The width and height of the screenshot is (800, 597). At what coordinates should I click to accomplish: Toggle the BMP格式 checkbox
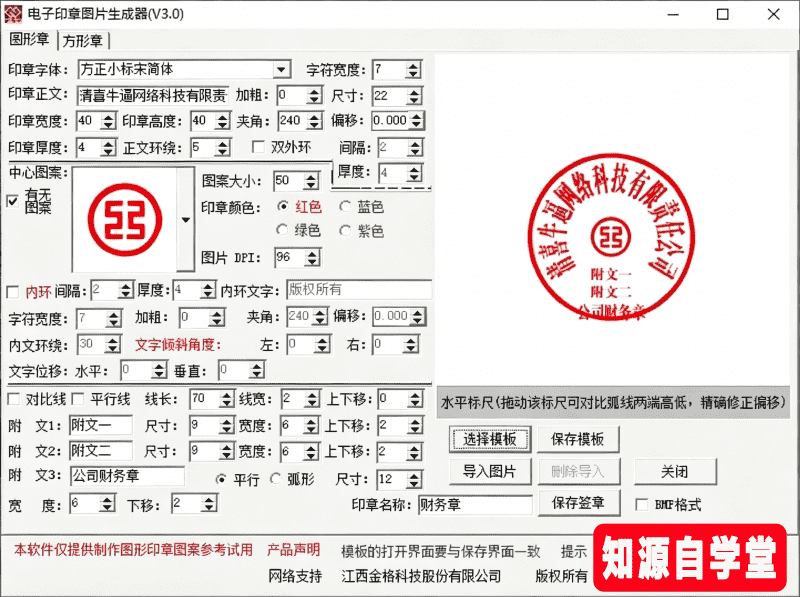[x=642, y=505]
